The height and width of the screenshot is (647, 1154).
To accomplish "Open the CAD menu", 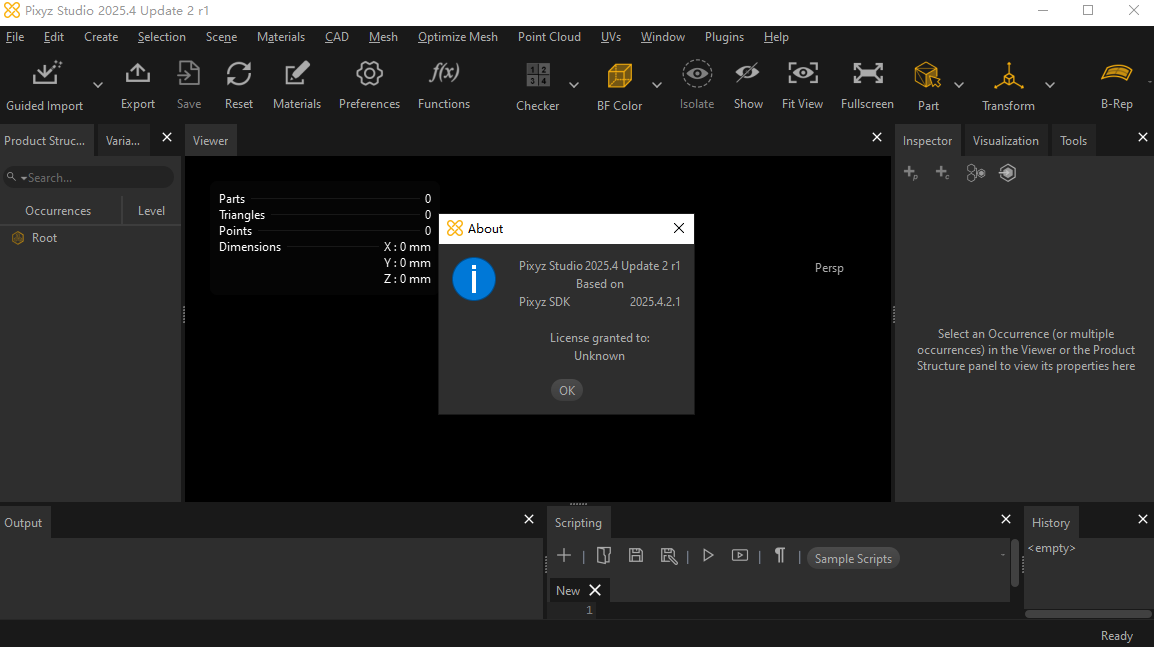I will click(x=336, y=37).
